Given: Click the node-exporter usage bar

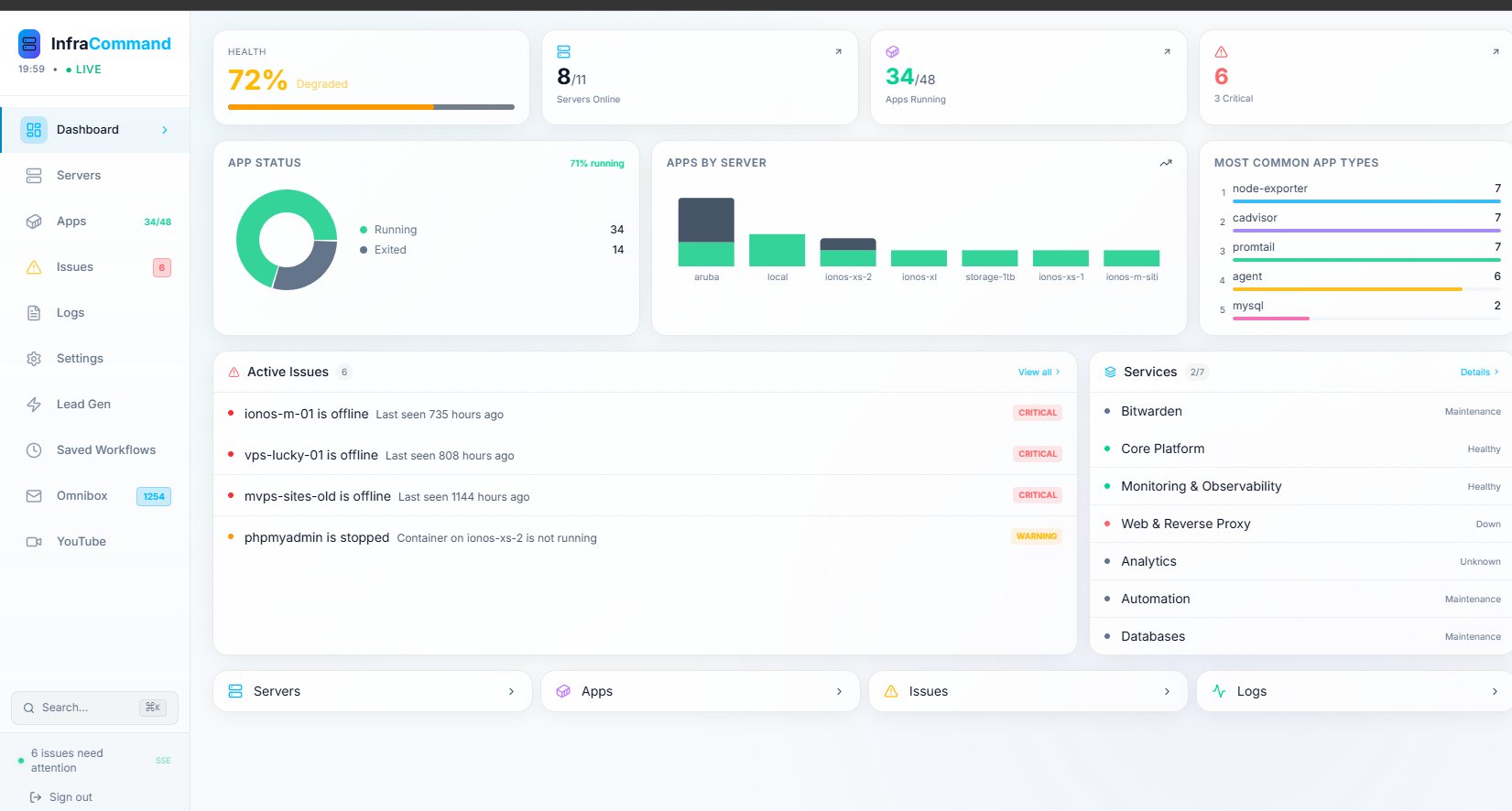Looking at the screenshot, I should 1366,201.
